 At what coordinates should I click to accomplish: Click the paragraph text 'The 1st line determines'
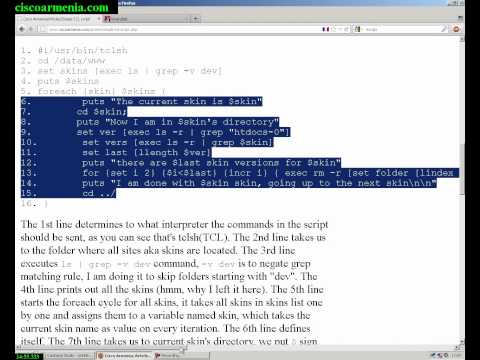72,224
